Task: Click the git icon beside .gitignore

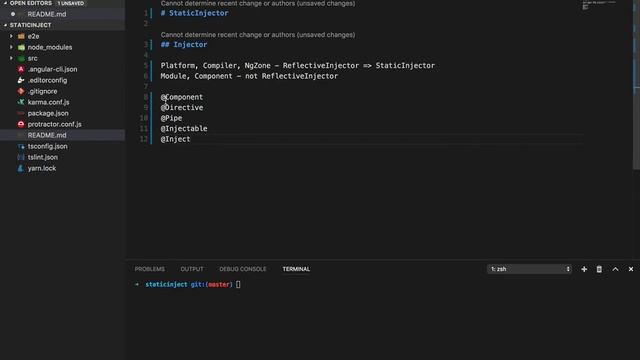Action: [x=21, y=91]
